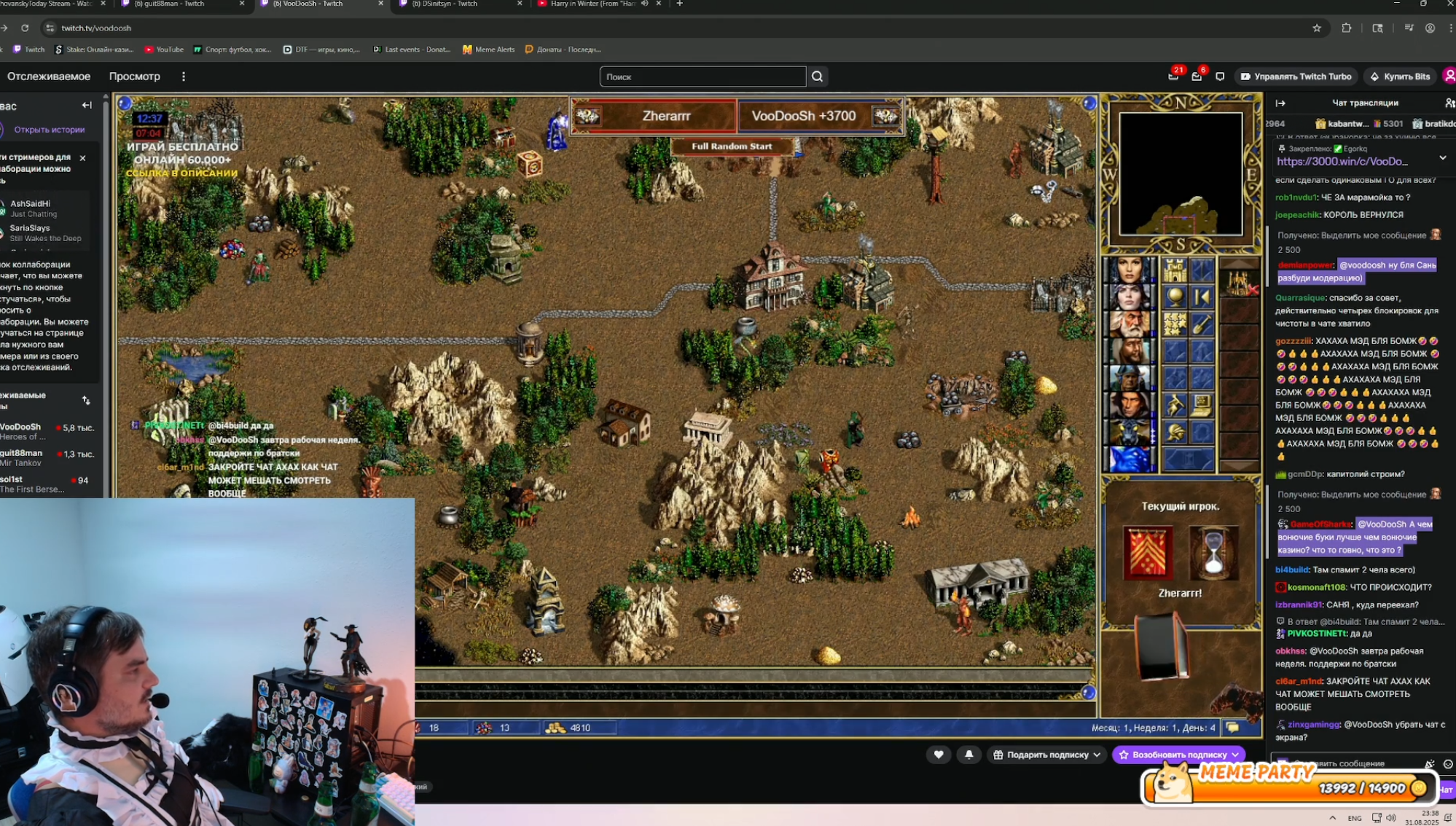
Task: Expand the pinned chat message chevron
Action: pyautogui.click(x=1442, y=157)
